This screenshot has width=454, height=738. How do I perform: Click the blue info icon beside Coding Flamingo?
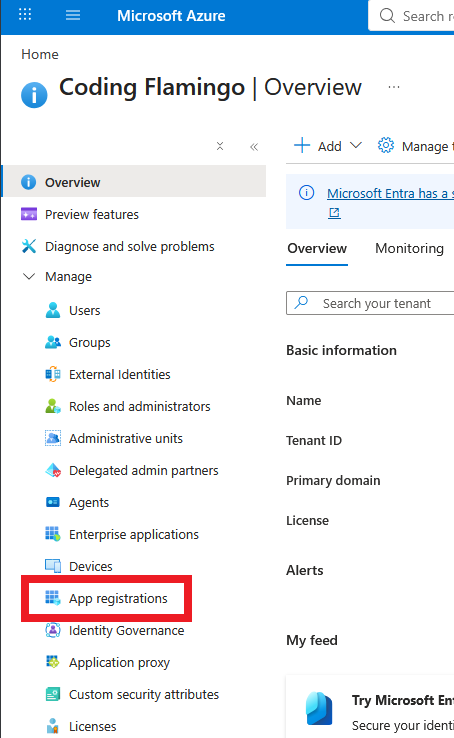[x=34, y=95]
